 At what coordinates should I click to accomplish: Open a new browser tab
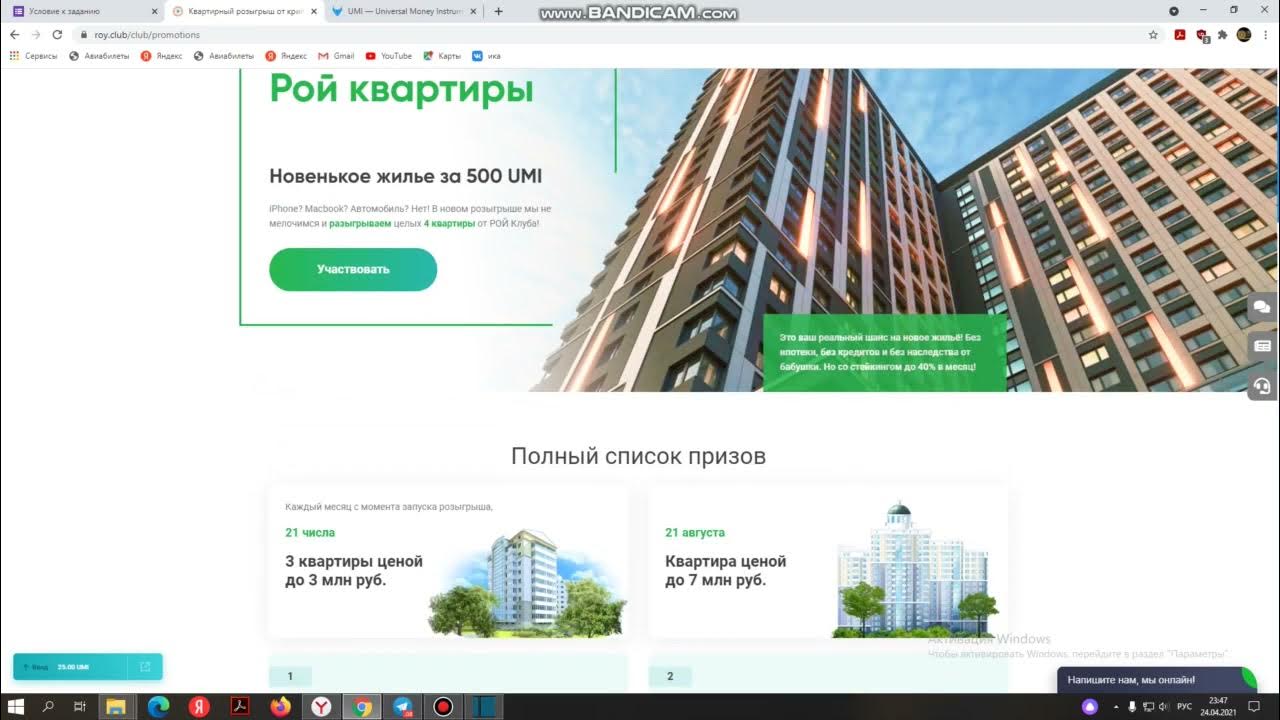tap(498, 12)
